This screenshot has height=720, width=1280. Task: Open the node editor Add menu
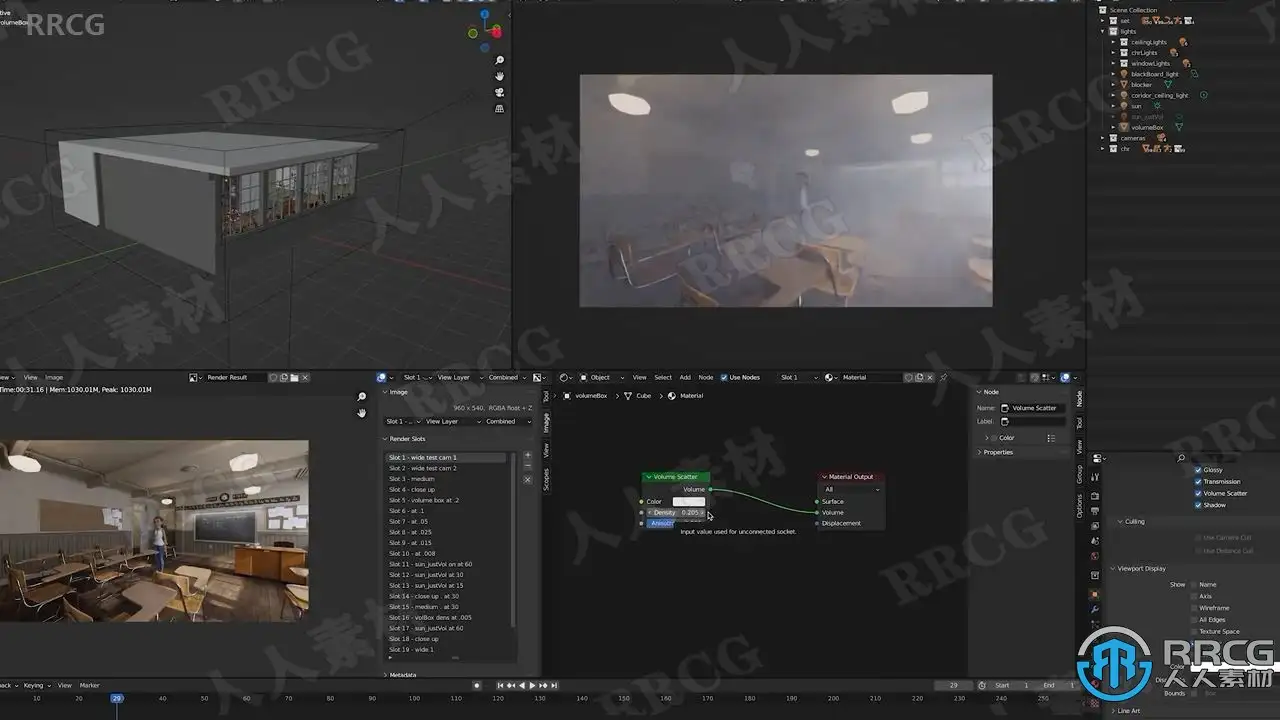coord(685,377)
